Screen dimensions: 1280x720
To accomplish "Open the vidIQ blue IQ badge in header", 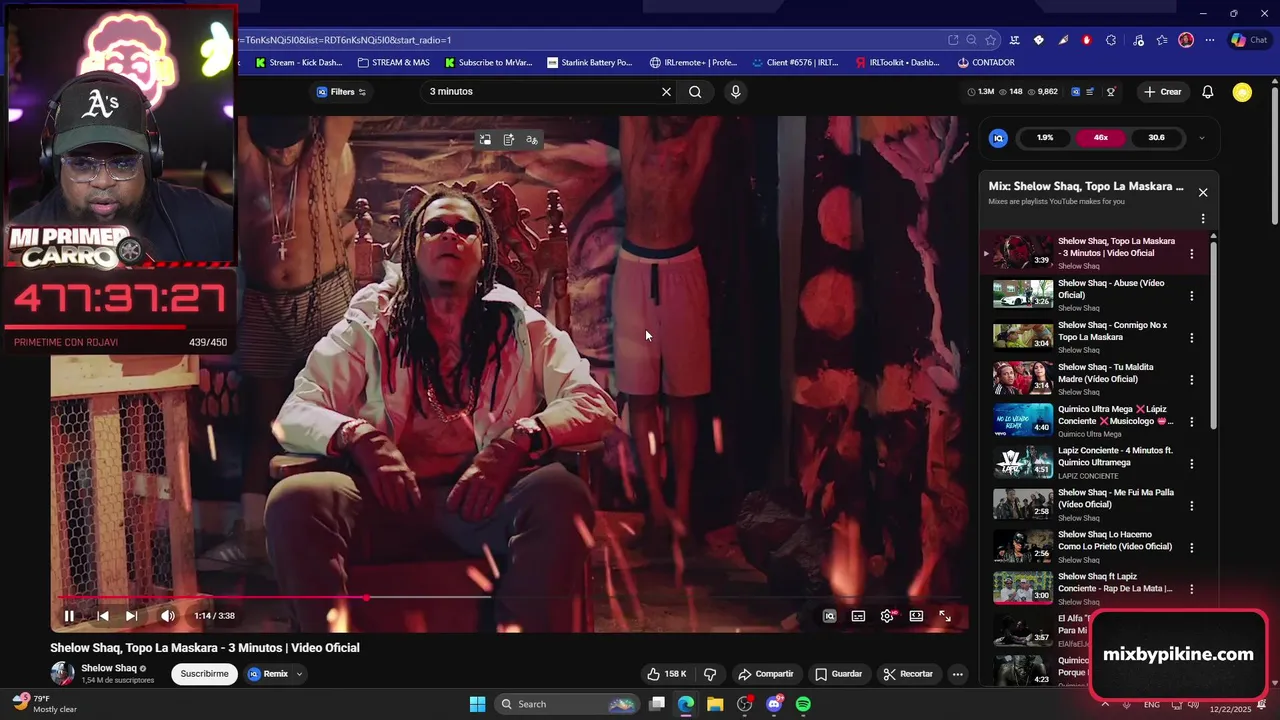I will [1075, 92].
